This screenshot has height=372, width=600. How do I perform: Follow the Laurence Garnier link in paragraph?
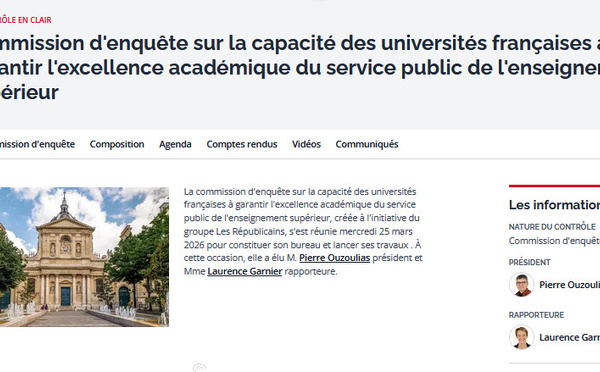(245, 271)
